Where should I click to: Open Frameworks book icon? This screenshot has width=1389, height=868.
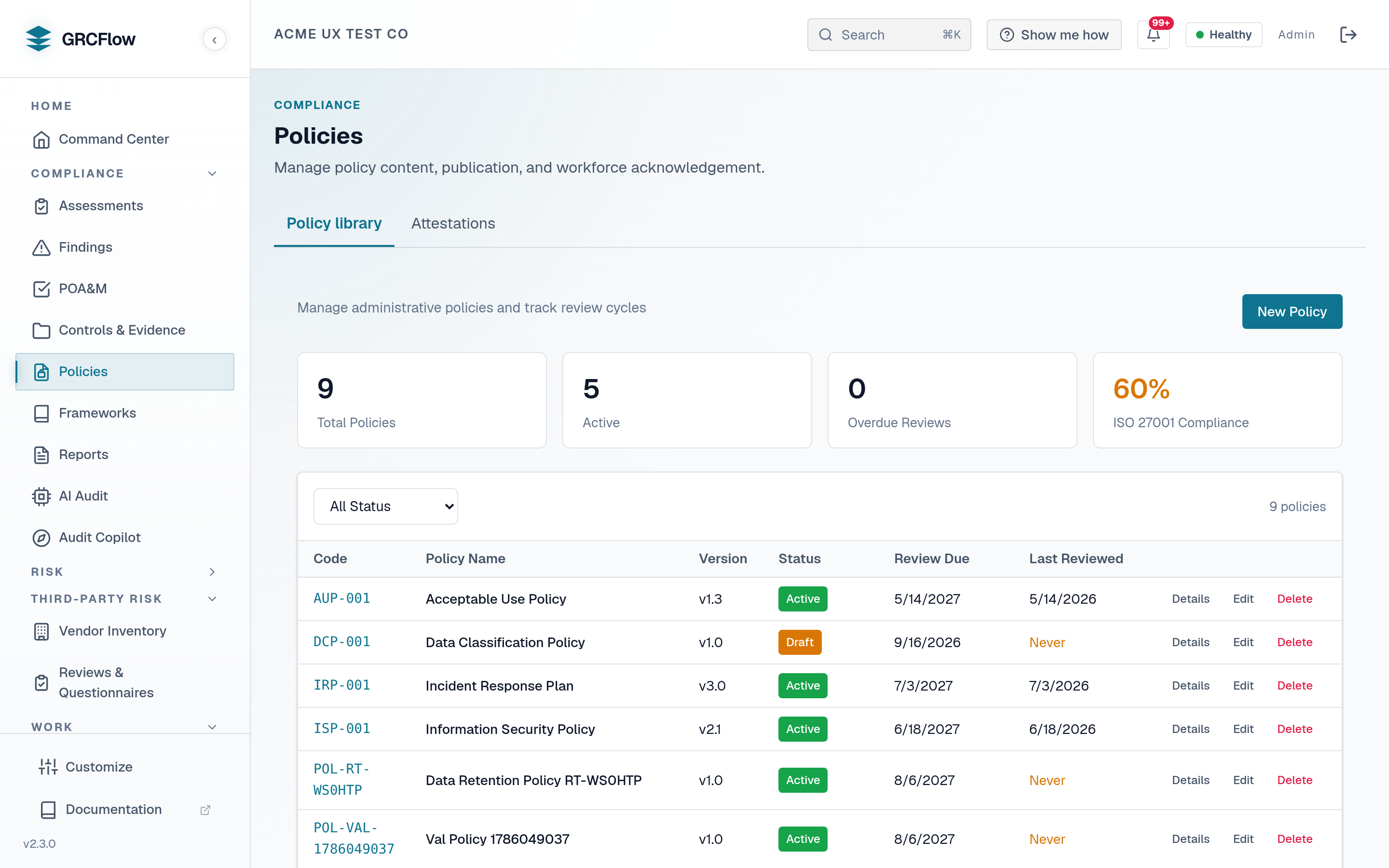click(41, 413)
